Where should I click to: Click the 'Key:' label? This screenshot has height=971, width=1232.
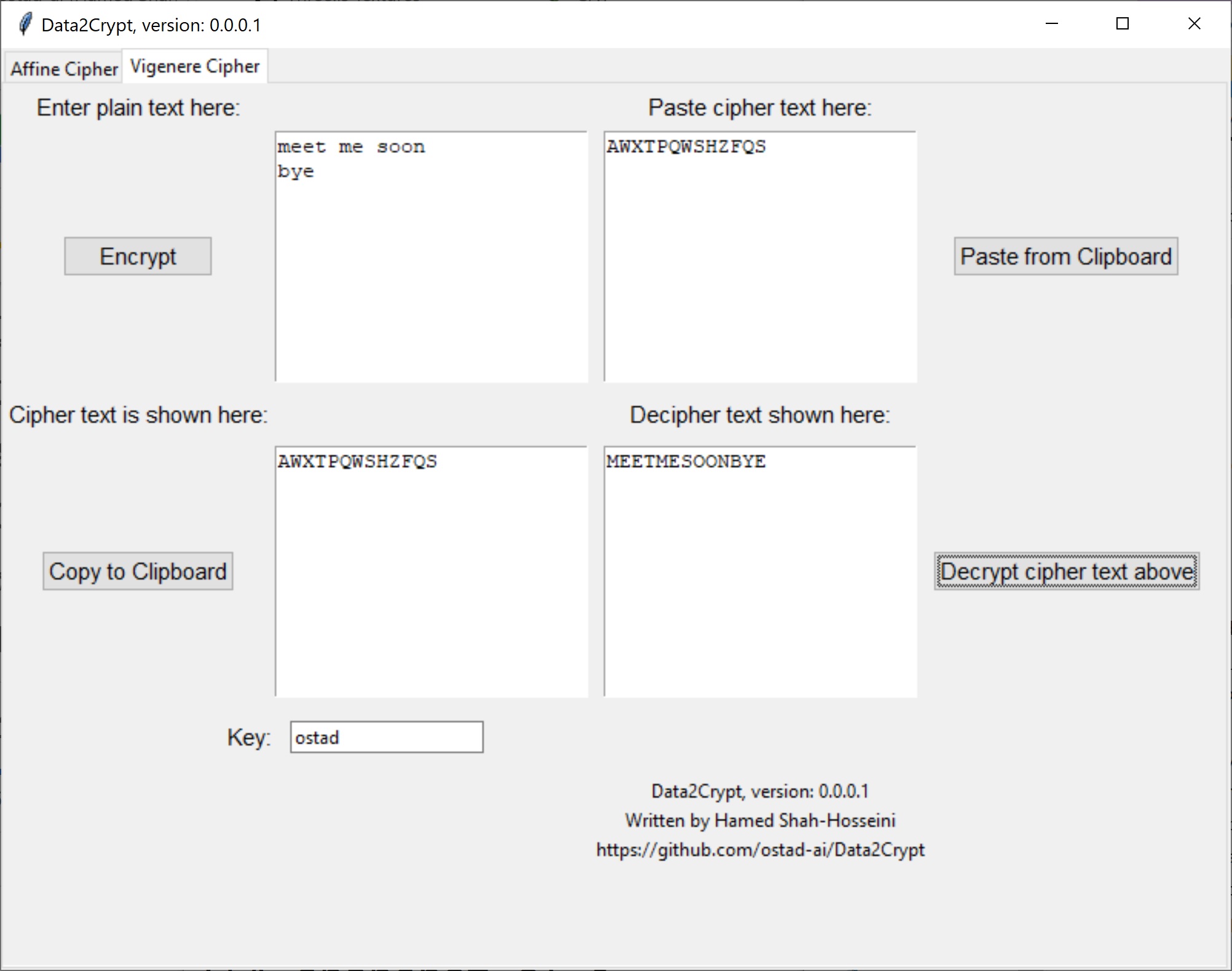pos(248,737)
